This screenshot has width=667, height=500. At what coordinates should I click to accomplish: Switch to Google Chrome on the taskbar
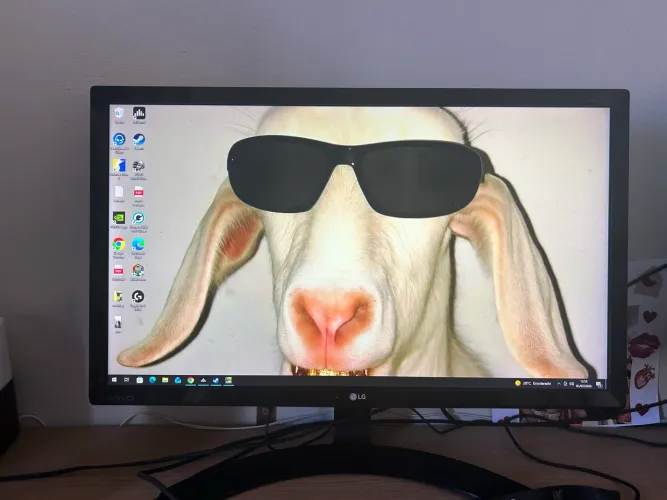(191, 380)
